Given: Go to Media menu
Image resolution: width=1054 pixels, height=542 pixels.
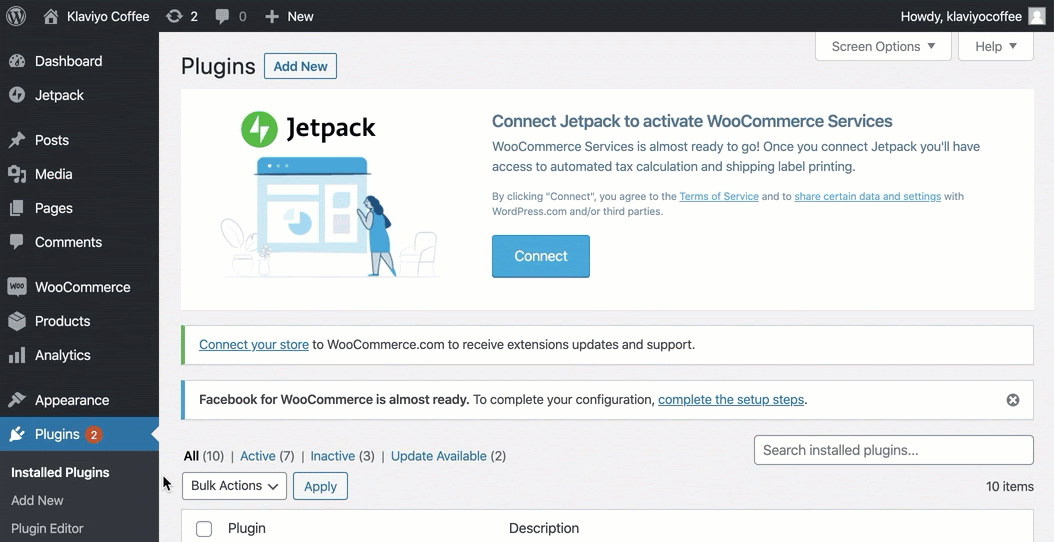Looking at the screenshot, I should point(53,174).
